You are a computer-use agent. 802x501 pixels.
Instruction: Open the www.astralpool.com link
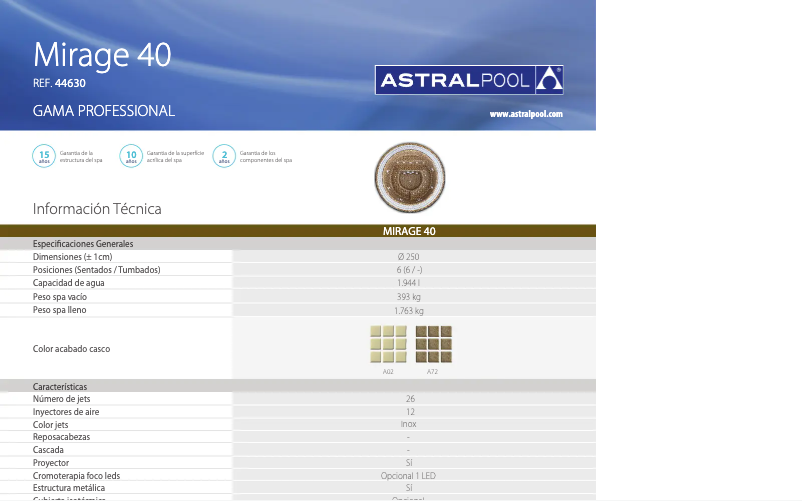point(526,115)
